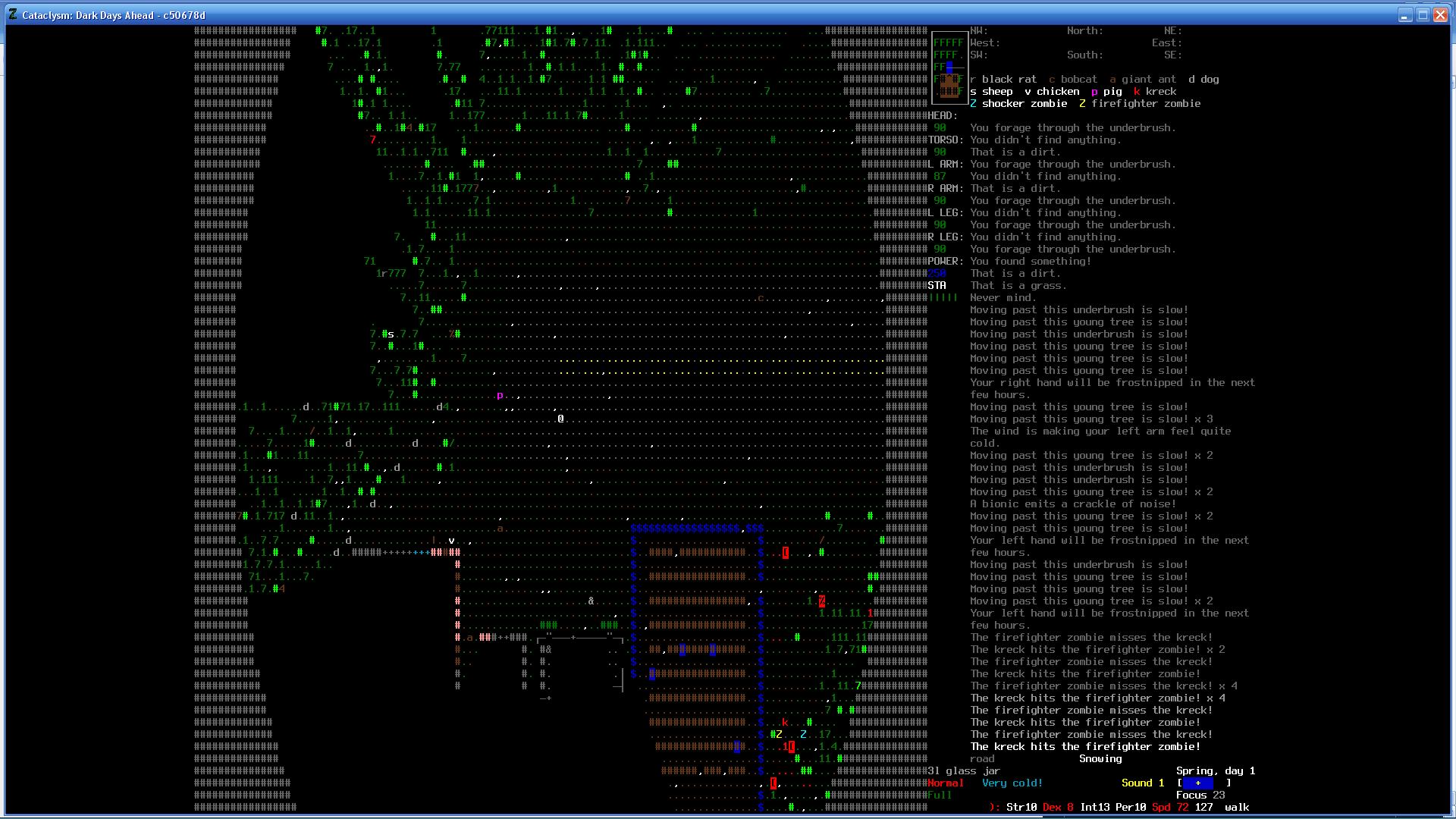The image size is (1456, 819).
Task: Click the 'Very cold!' temperature status
Action: tap(1012, 783)
